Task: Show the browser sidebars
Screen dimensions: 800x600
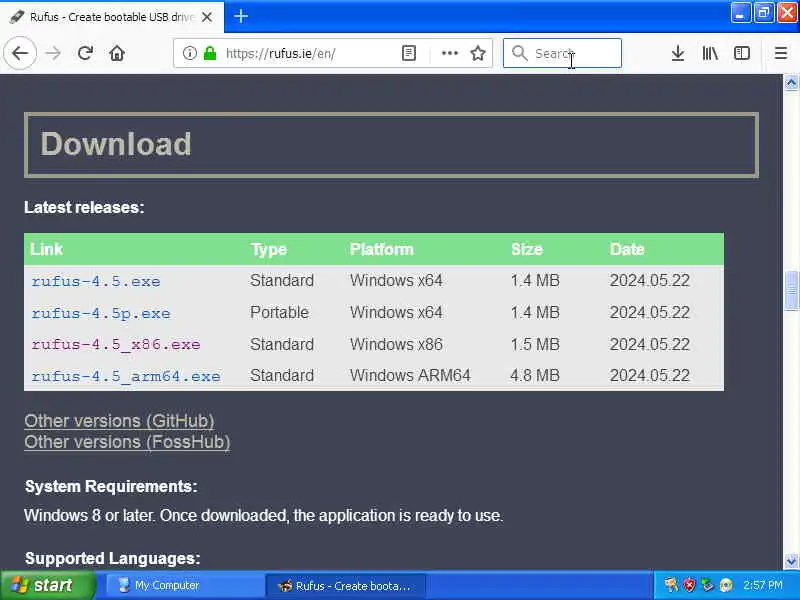Action: (x=742, y=53)
